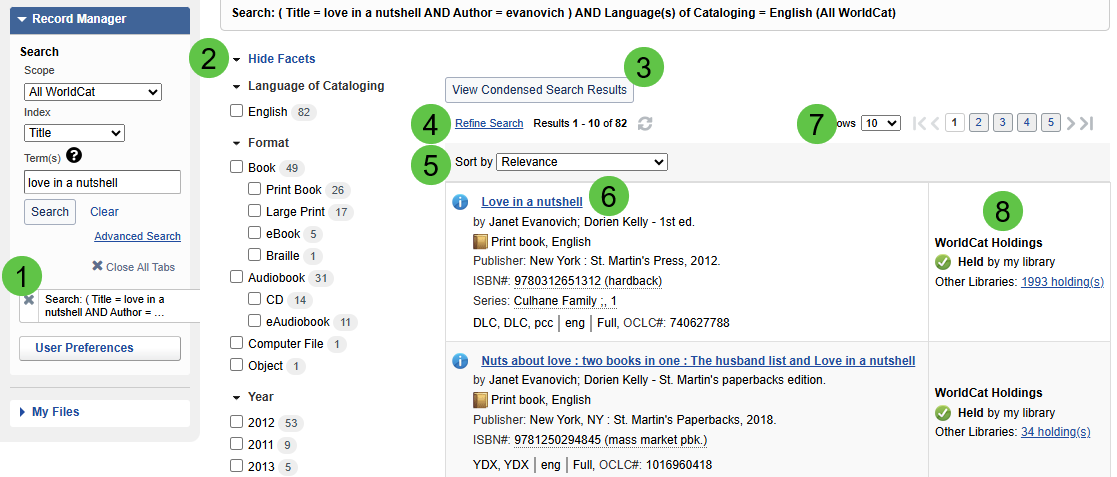Check the eBook facet

coord(254,233)
